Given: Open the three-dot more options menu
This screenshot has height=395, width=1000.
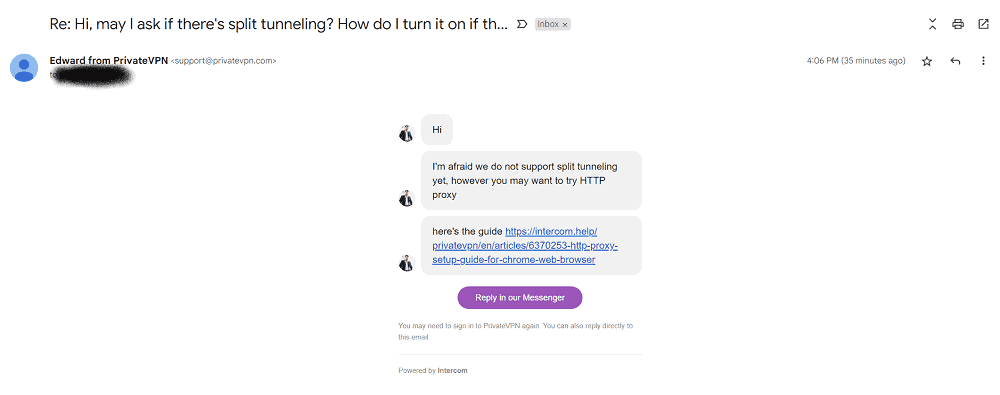Looking at the screenshot, I should pyautogui.click(x=983, y=61).
